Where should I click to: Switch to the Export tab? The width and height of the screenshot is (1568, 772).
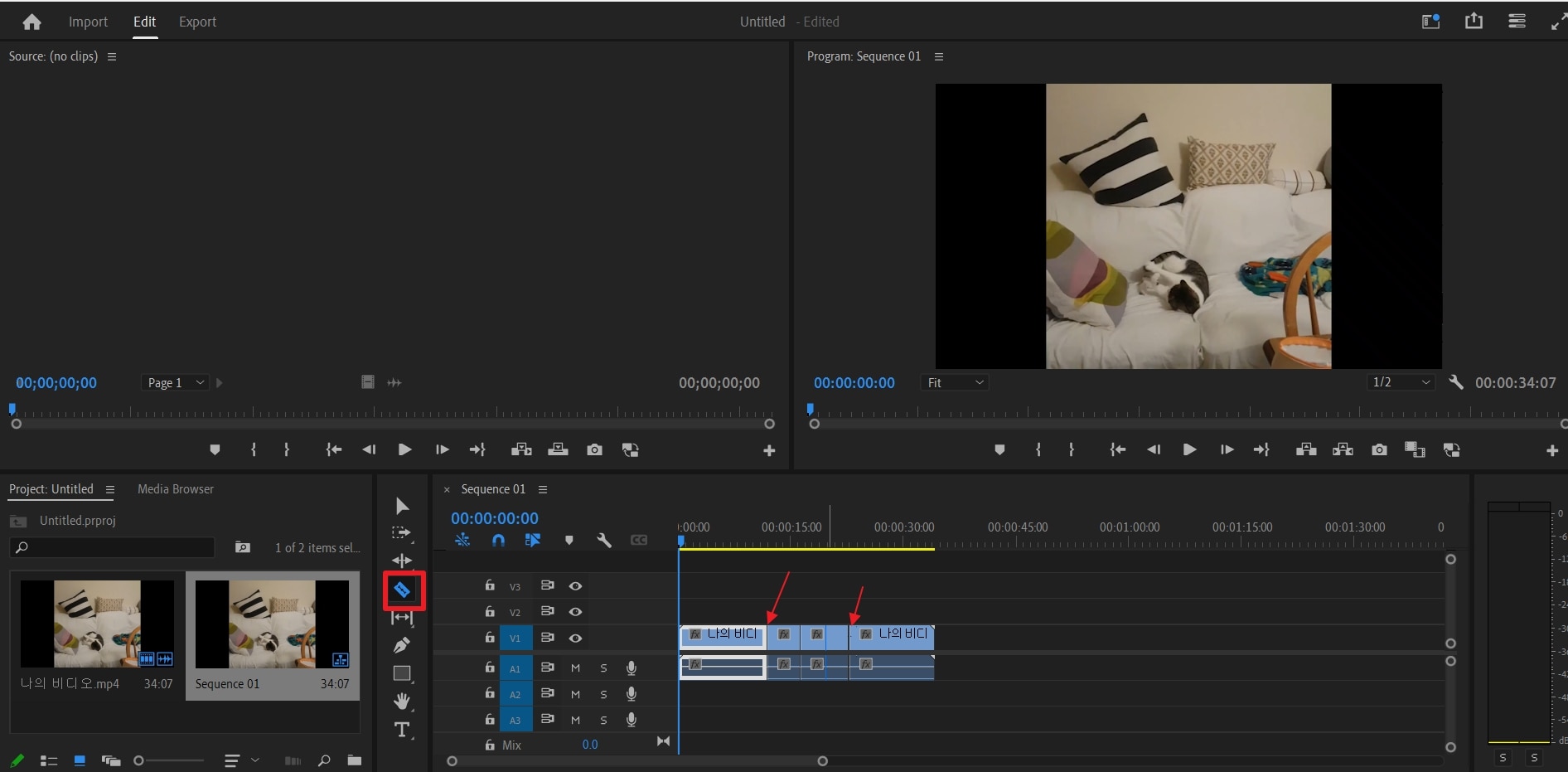coord(197,22)
